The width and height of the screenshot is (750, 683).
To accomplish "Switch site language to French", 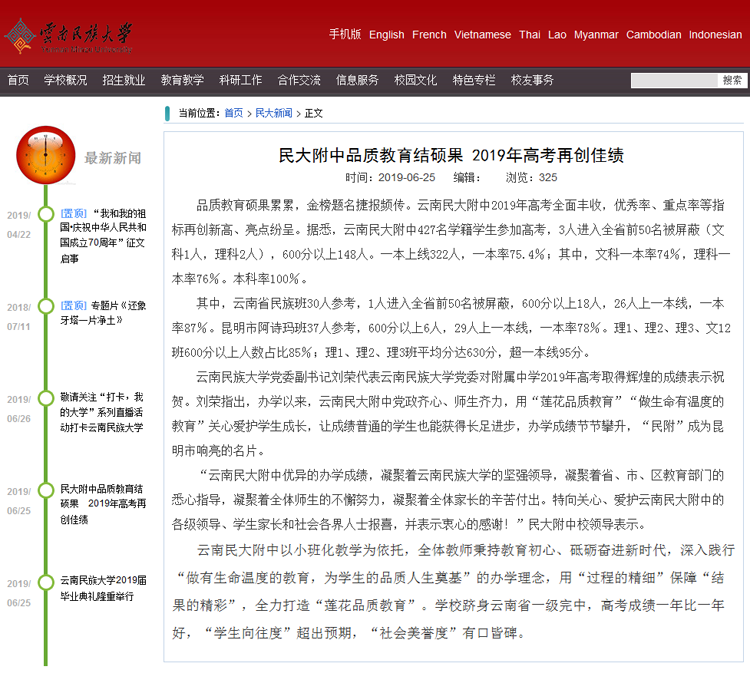I will coord(429,35).
